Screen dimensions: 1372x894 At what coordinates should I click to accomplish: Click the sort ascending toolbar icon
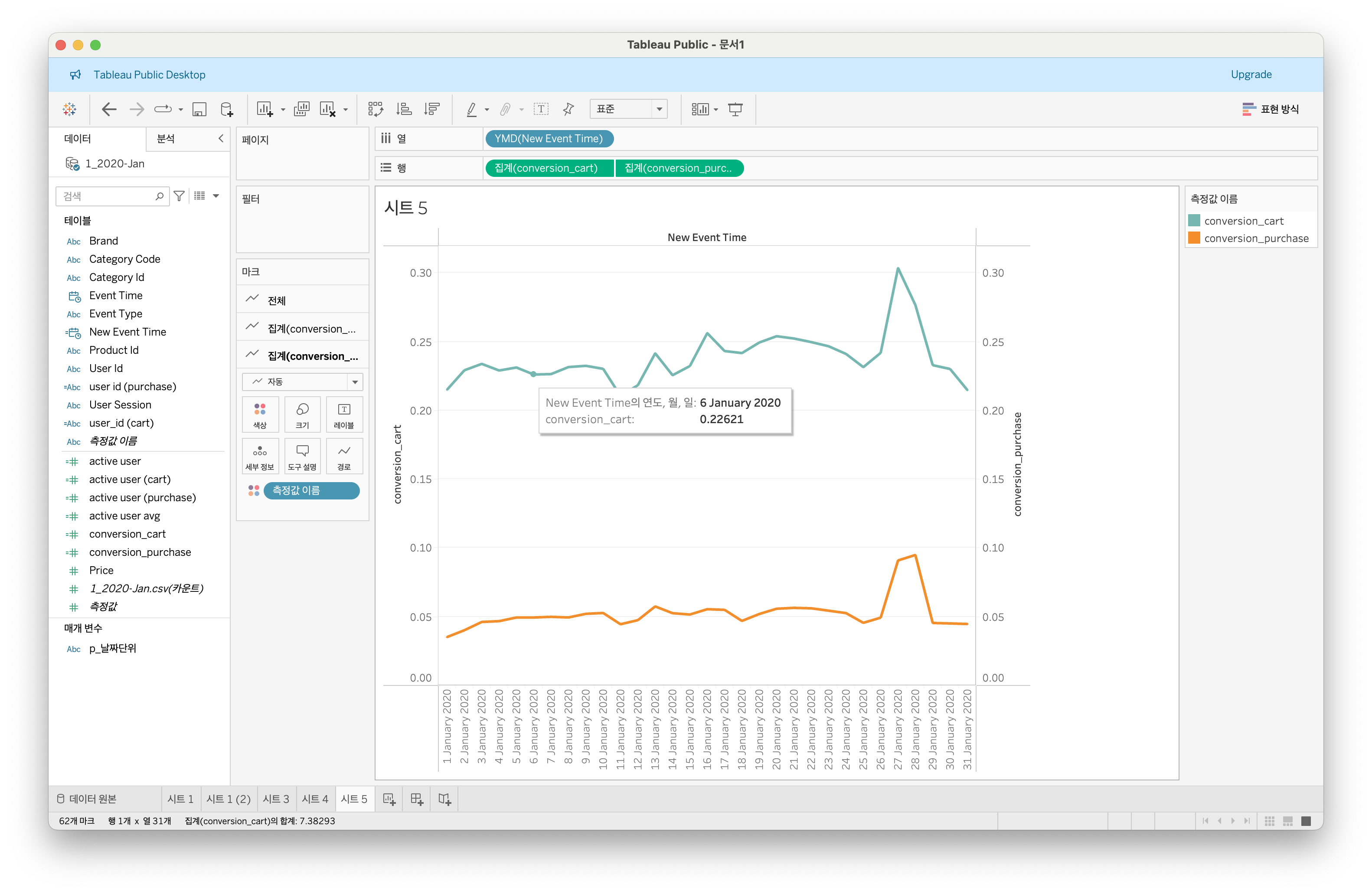404,110
